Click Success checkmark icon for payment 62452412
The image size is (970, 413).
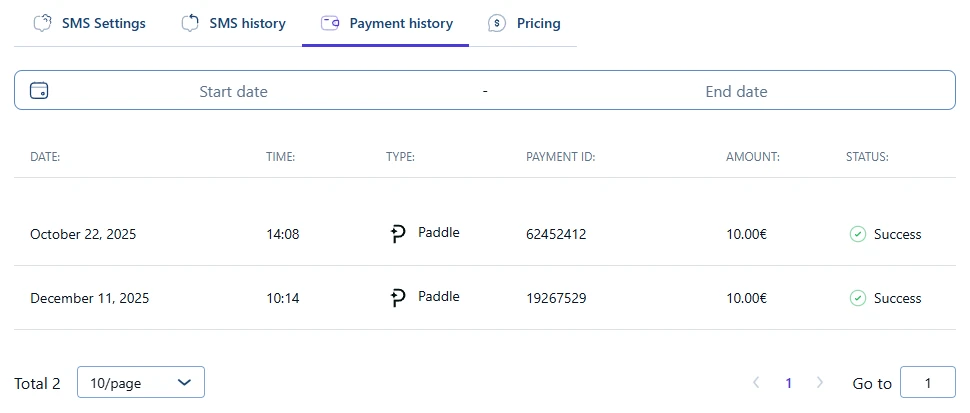857,234
